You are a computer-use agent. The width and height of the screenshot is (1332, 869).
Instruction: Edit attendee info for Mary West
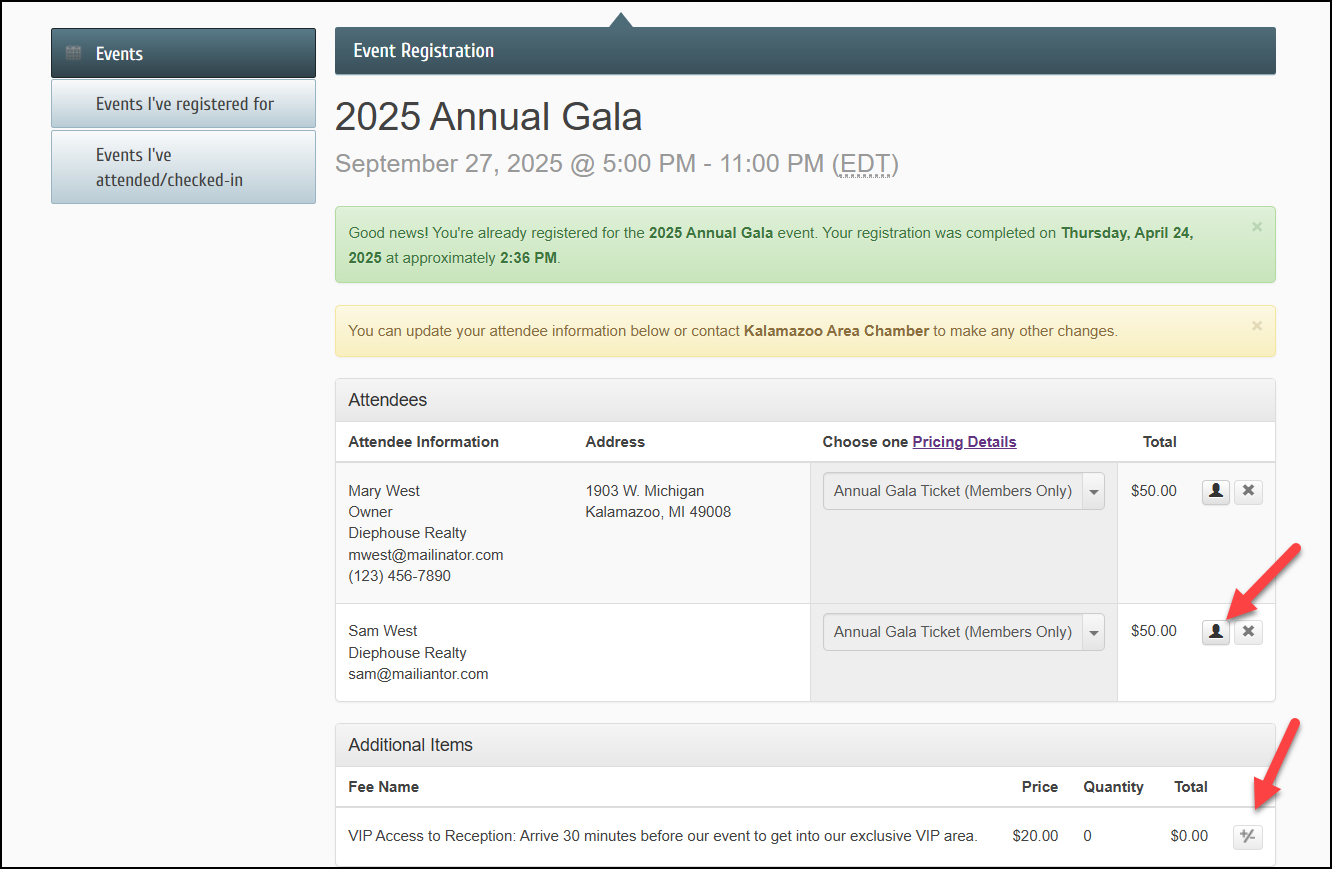point(1215,491)
